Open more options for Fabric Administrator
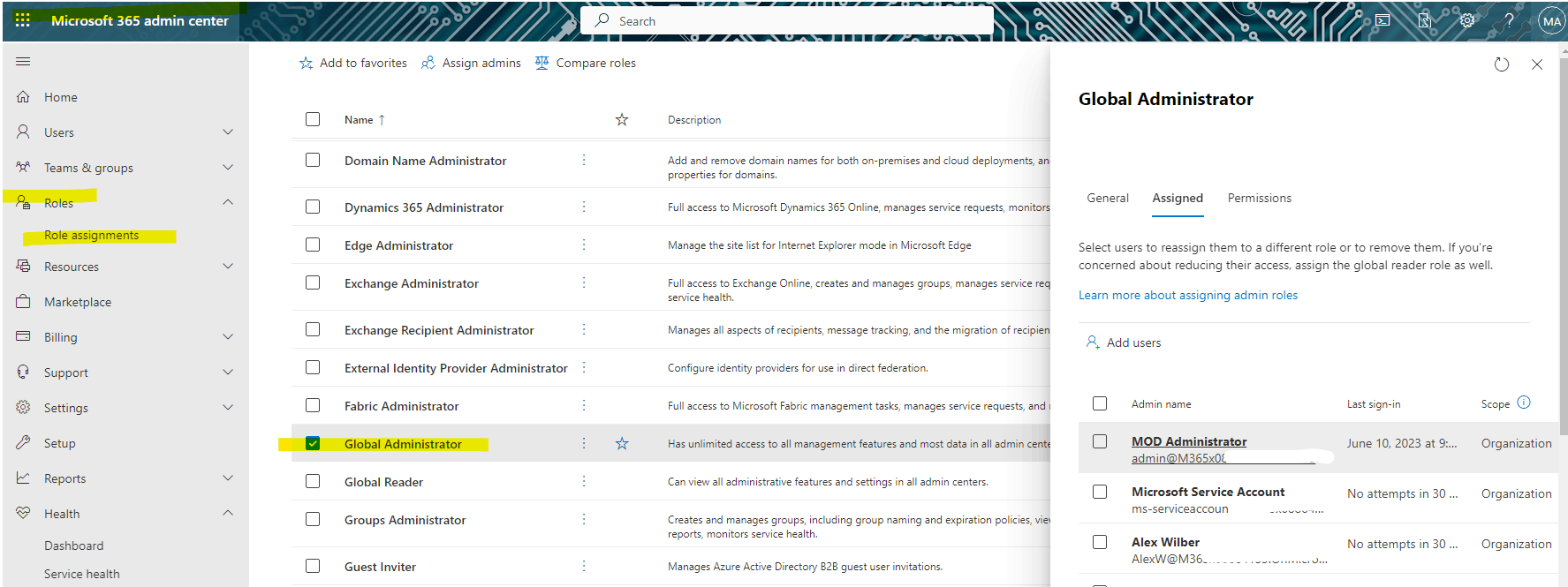Viewport: 1568px width, 587px height. coord(584,405)
